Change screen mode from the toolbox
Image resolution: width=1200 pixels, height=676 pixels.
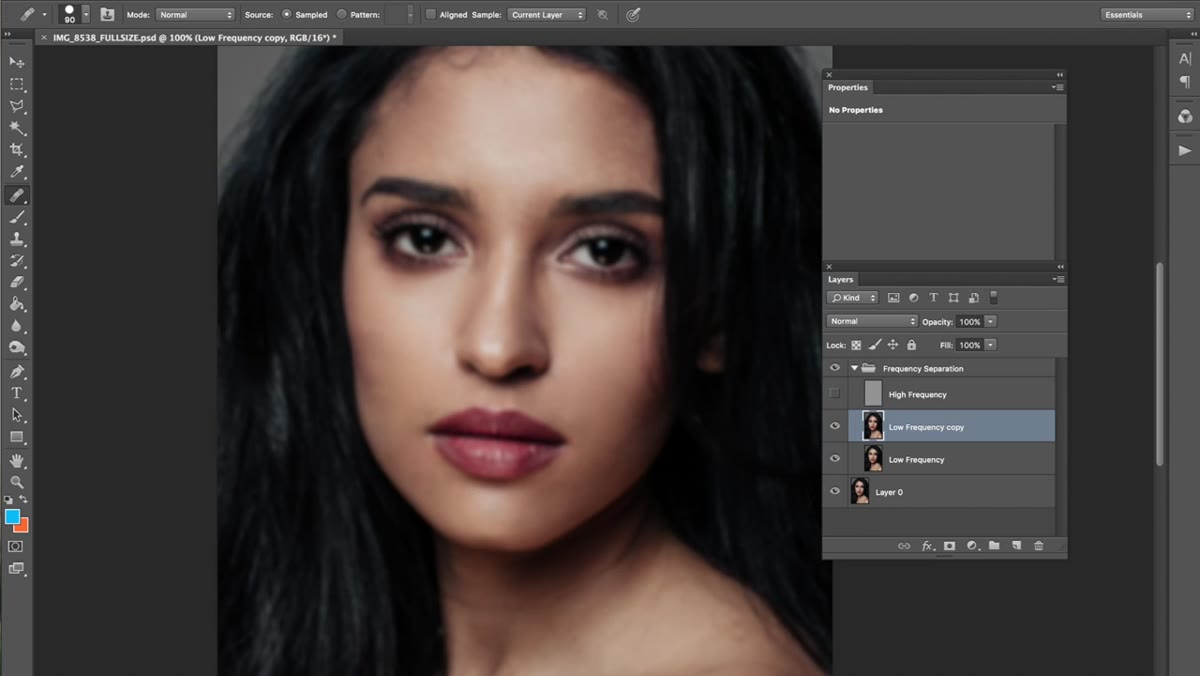[16, 569]
